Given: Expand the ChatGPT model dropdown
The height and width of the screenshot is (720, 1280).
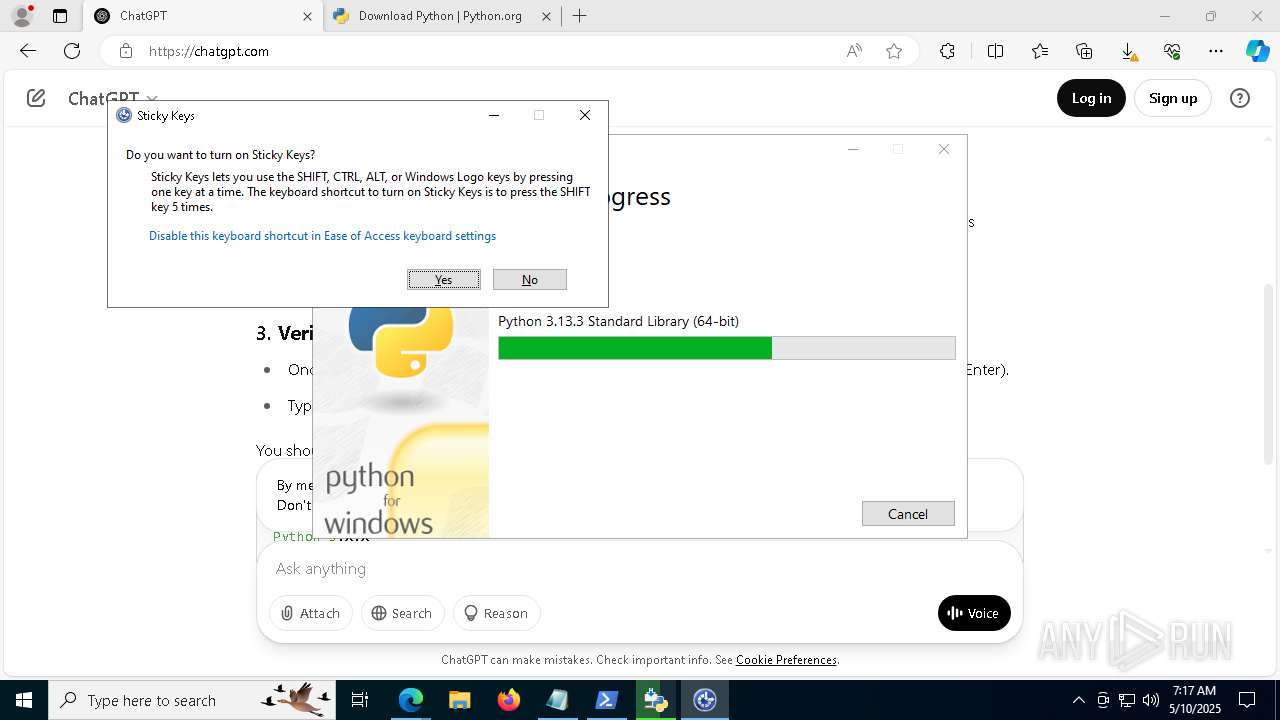Looking at the screenshot, I should click(113, 98).
